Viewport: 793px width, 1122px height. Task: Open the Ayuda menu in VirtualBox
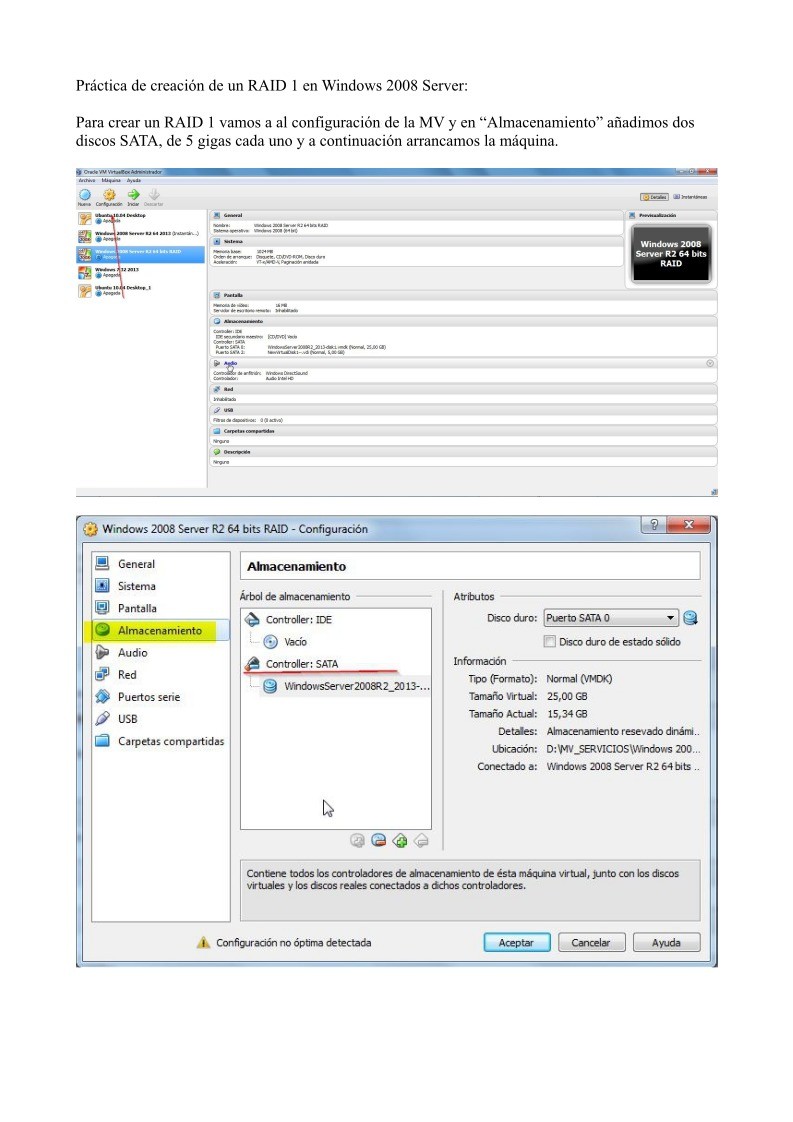[134, 180]
